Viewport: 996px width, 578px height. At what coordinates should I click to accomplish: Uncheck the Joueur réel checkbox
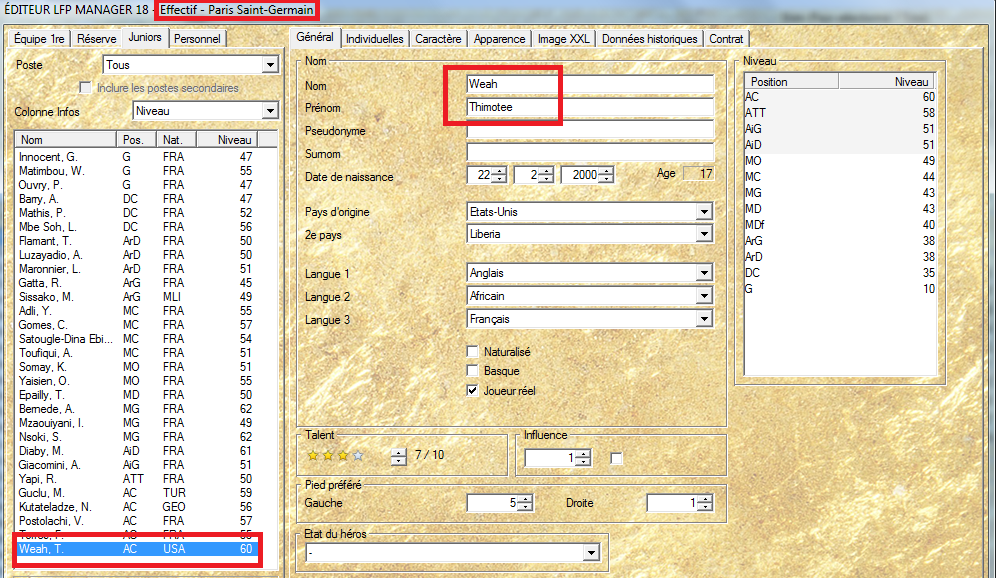pos(472,391)
